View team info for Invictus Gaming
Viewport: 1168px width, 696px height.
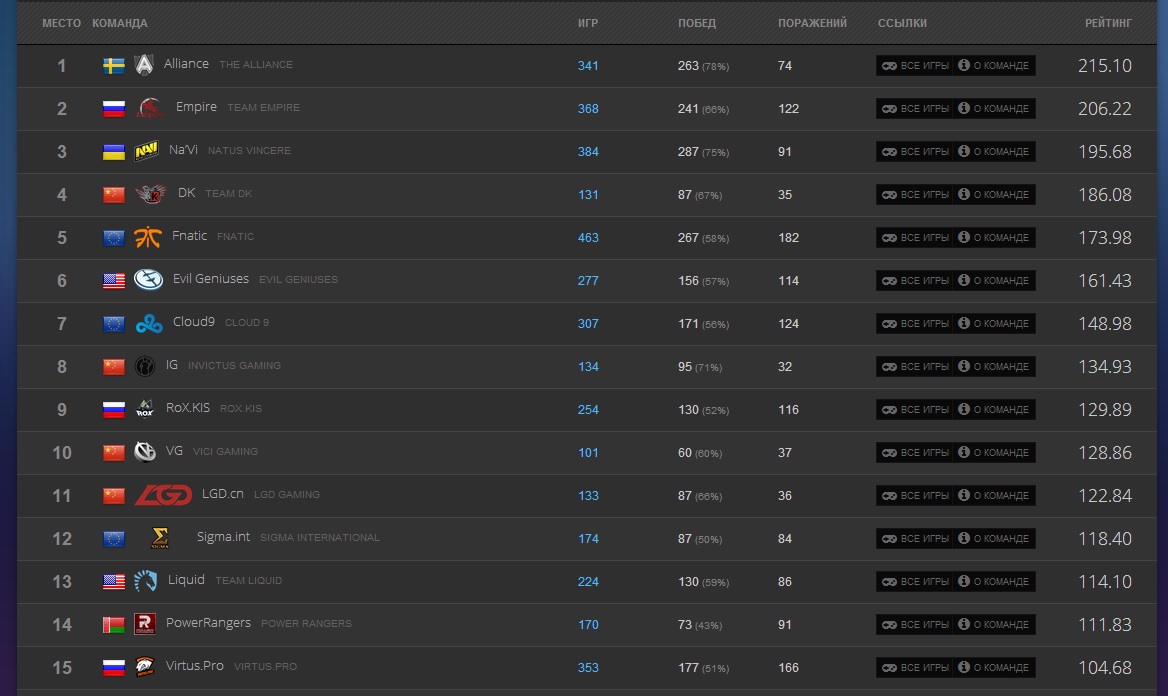pos(994,366)
